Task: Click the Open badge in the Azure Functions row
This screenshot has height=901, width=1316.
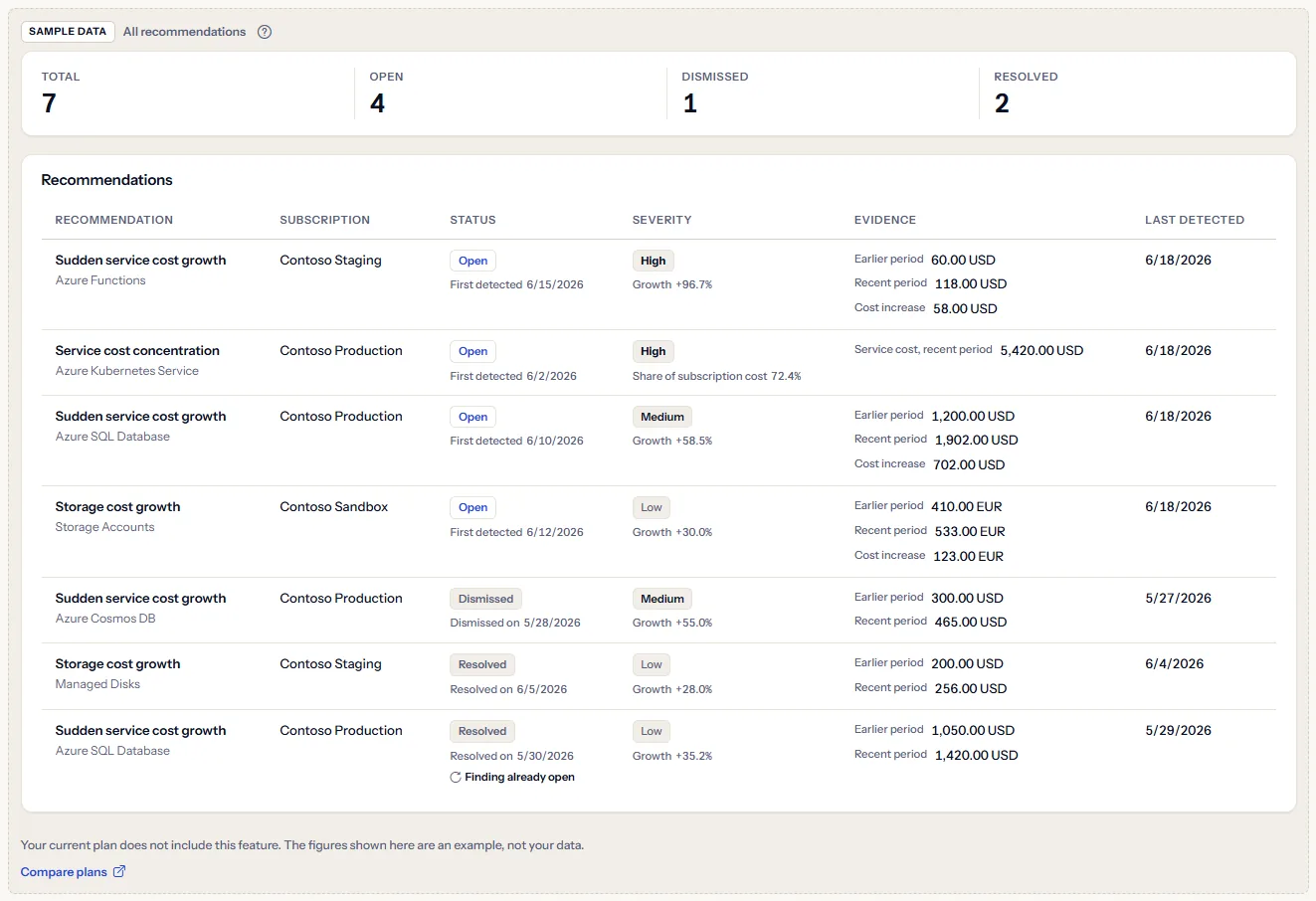Action: [x=472, y=261]
